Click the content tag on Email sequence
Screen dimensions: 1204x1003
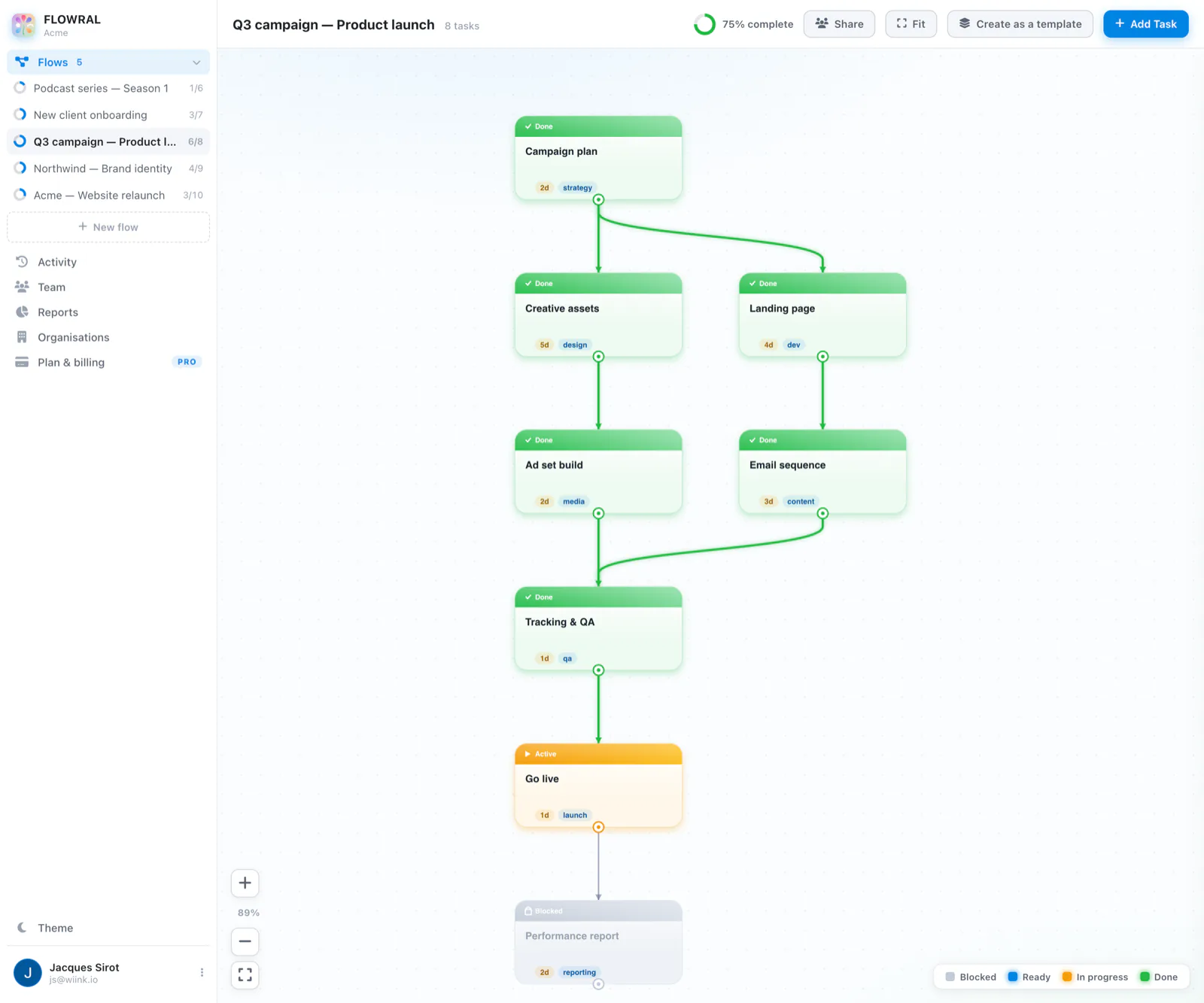pyautogui.click(x=801, y=501)
